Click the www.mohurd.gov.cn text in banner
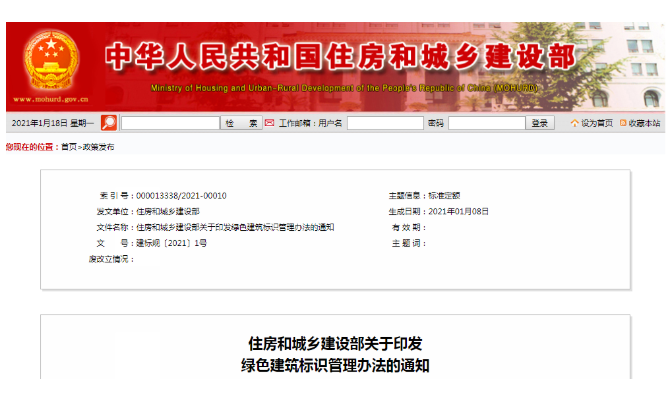Screen dimensions: 672x398 51,99
